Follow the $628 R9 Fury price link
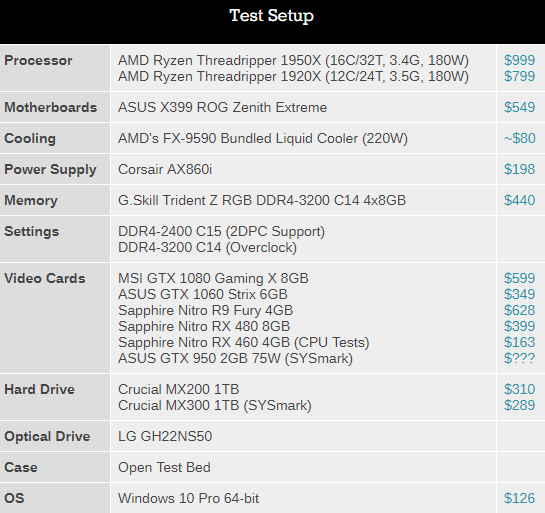The width and height of the screenshot is (545, 513). tap(519, 310)
